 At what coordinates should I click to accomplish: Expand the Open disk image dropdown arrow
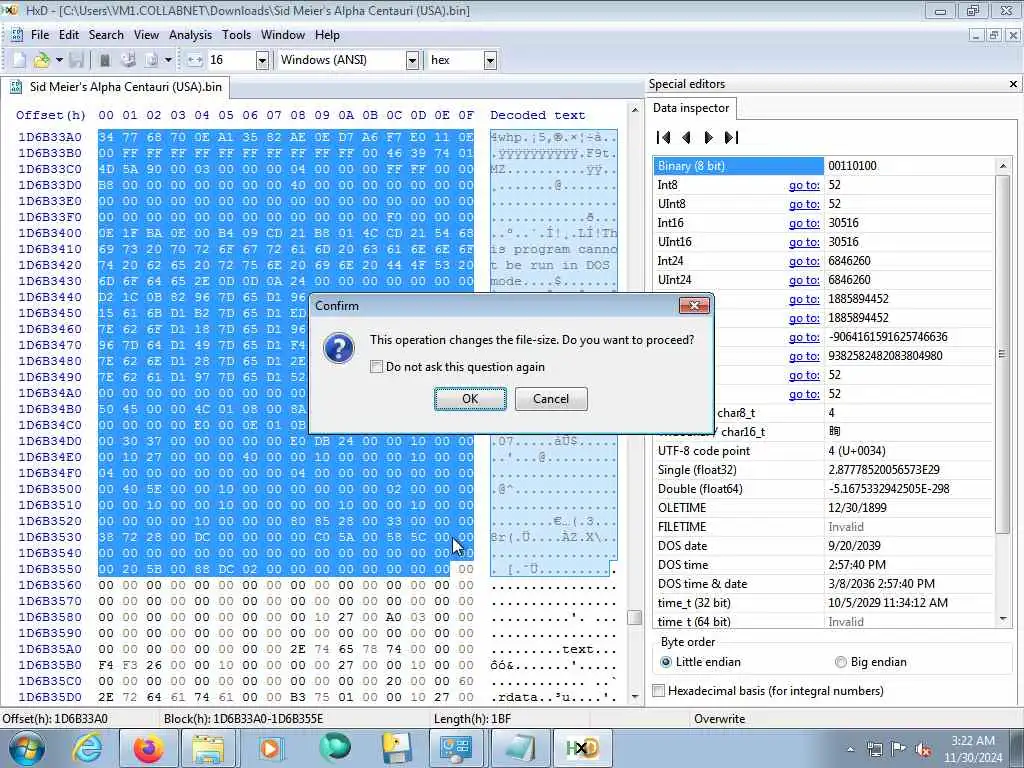[168, 60]
